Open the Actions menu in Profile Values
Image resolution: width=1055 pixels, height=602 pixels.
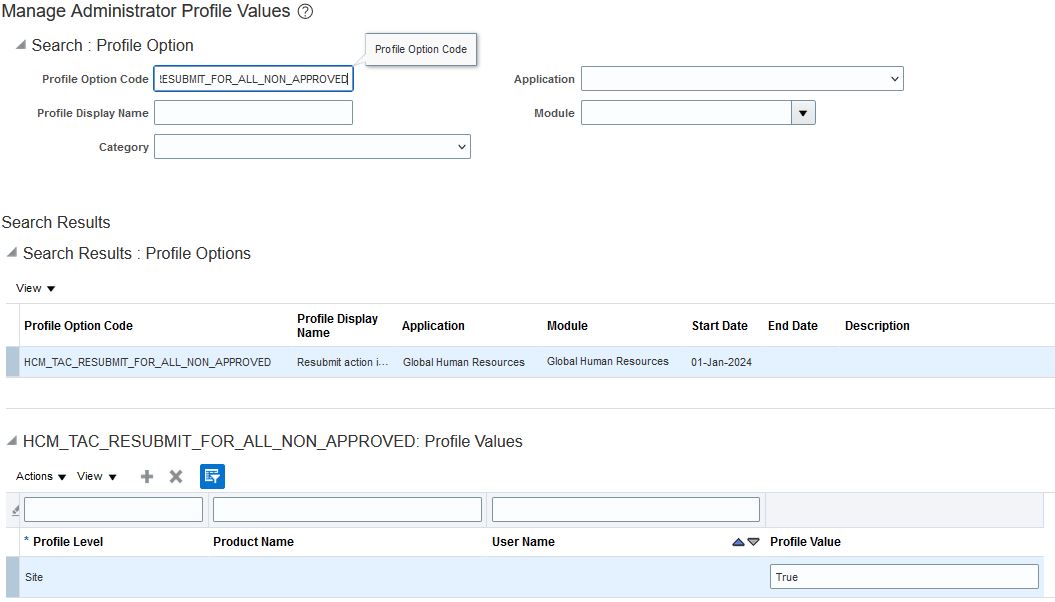pos(41,477)
